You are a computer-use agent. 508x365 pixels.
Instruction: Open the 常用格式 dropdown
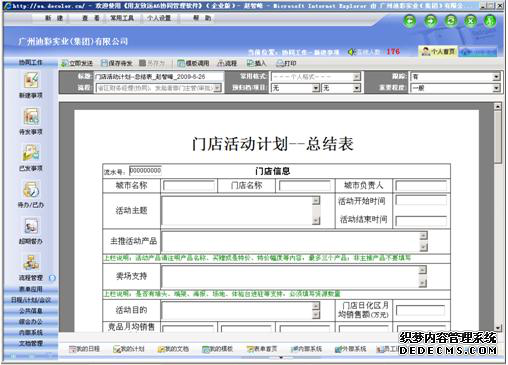[316, 77]
